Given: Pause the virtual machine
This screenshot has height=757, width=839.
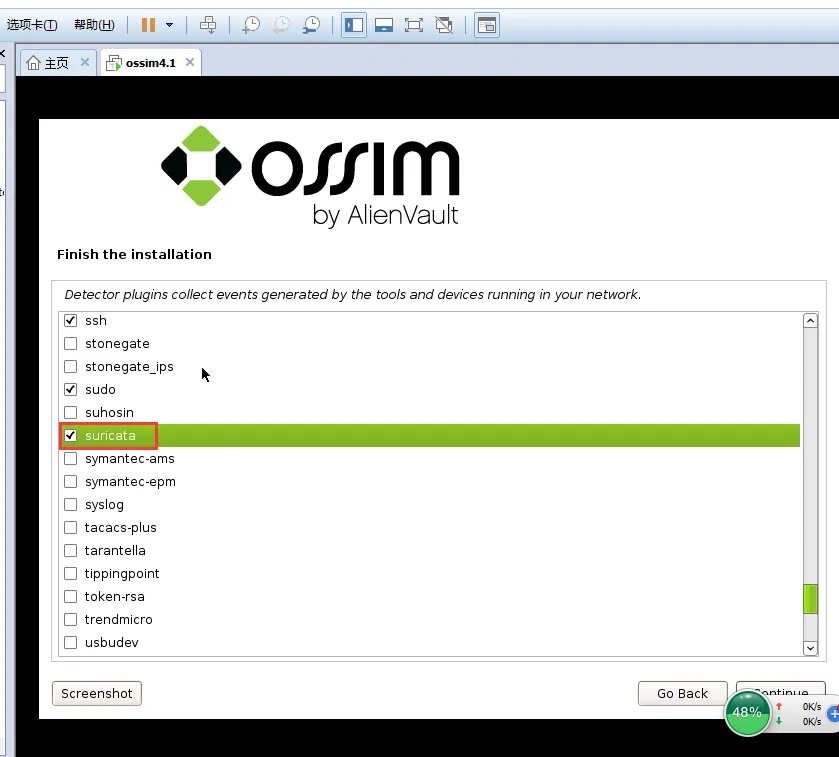Looking at the screenshot, I should pos(148,25).
